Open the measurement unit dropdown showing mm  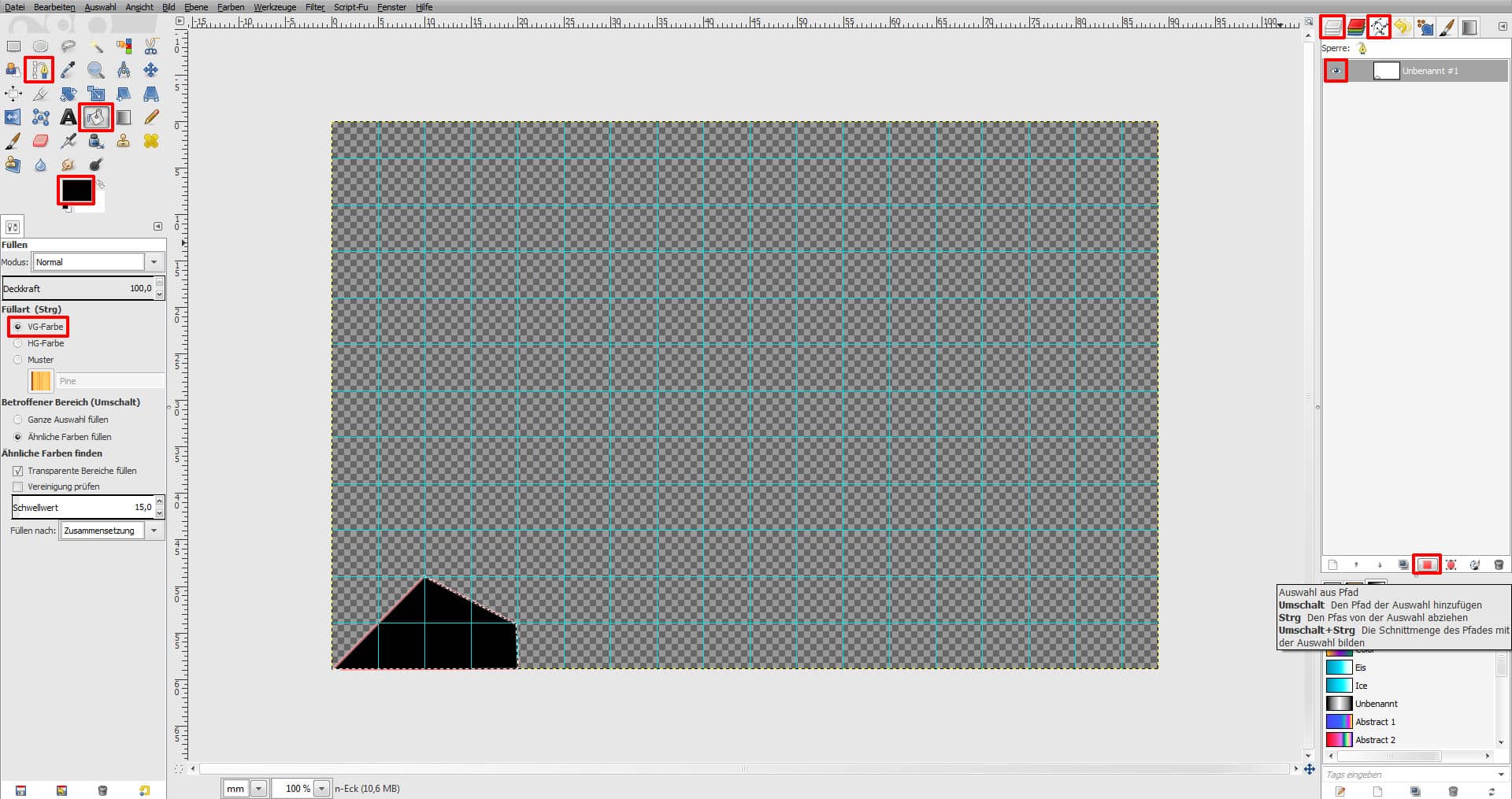point(258,788)
